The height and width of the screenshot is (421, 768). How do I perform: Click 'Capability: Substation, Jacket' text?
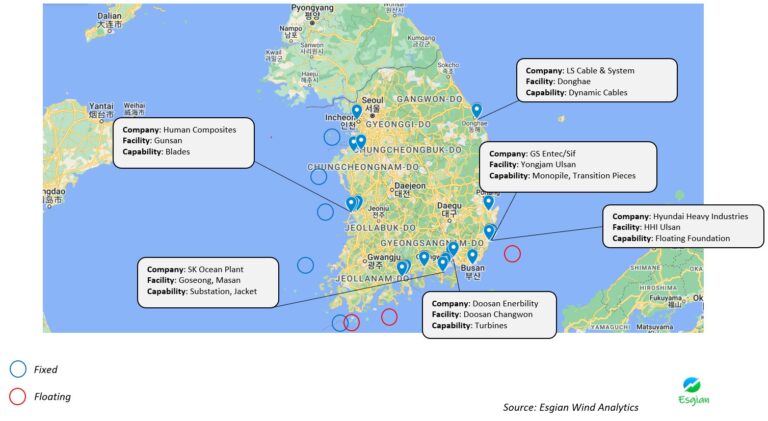coord(202,291)
